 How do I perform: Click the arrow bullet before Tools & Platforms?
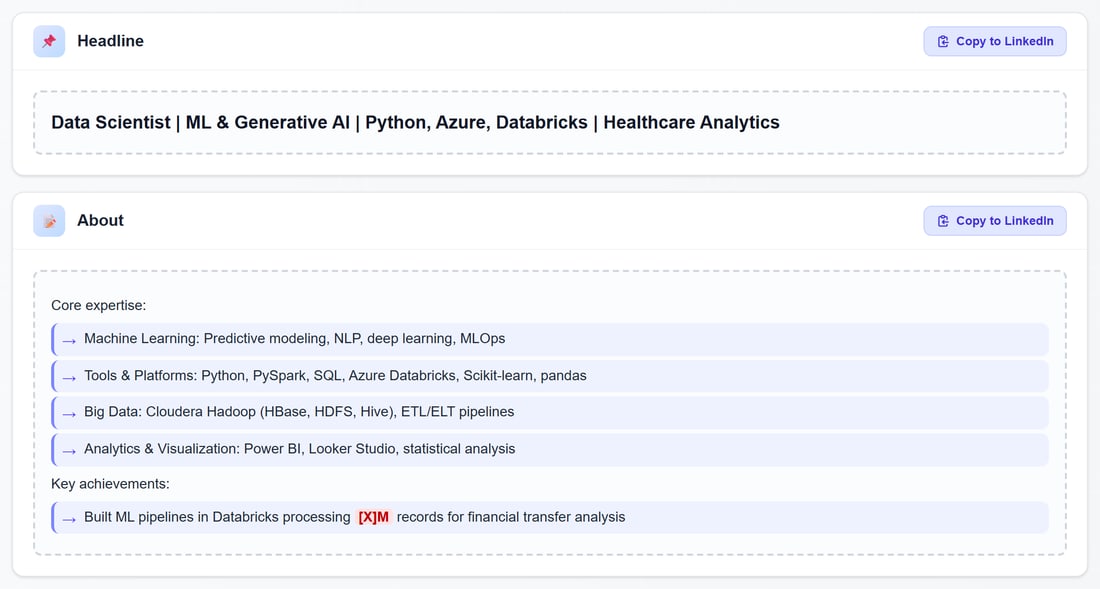(x=69, y=378)
